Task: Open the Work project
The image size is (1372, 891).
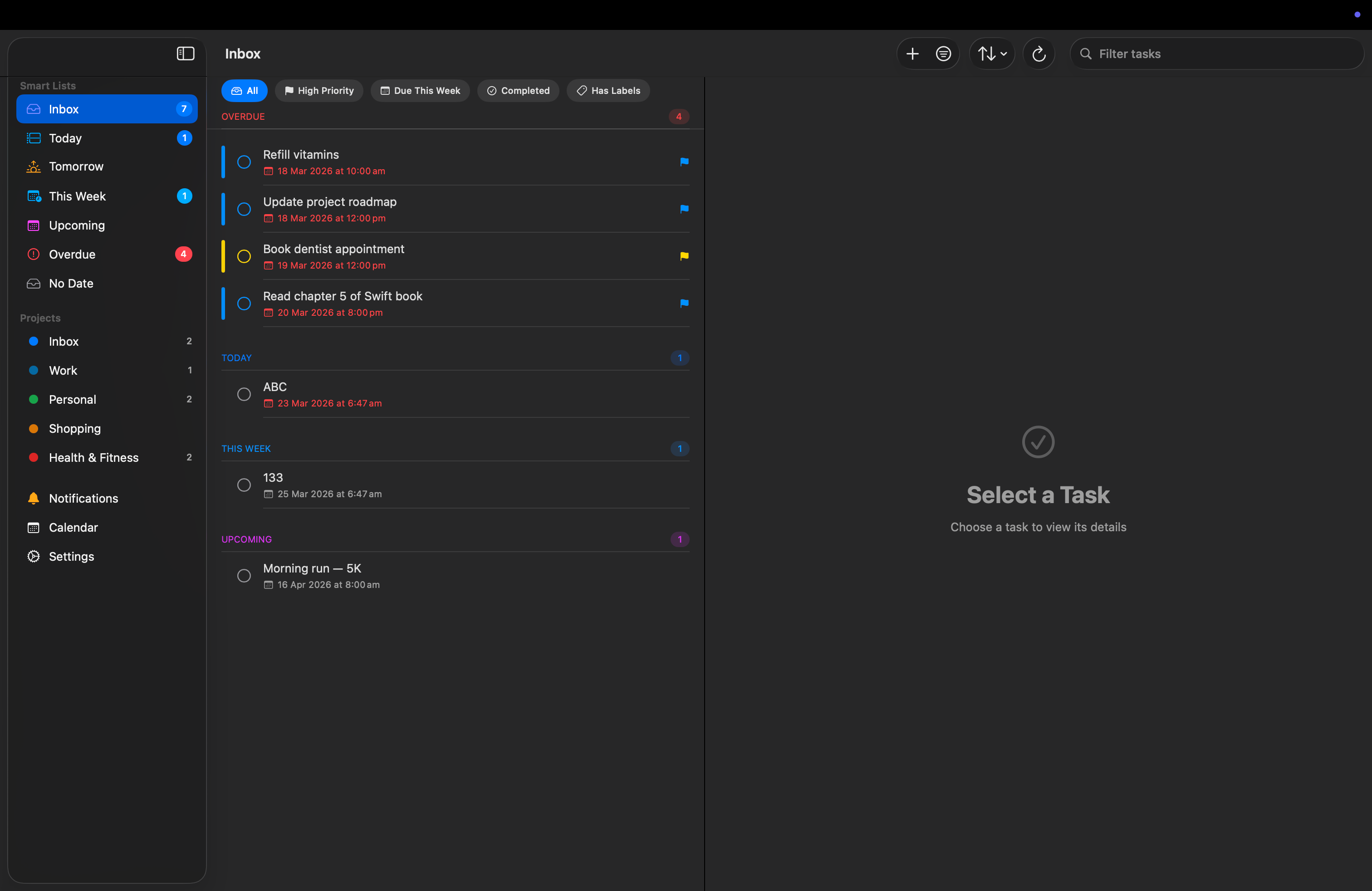Action: (x=107, y=370)
